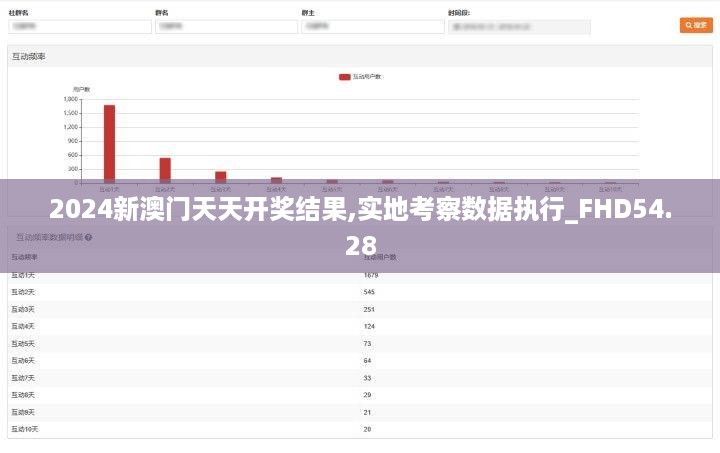Viewport: 720px width, 453px height.
Task: Click the magnifier icon inside the search button
Action: (x=688, y=25)
